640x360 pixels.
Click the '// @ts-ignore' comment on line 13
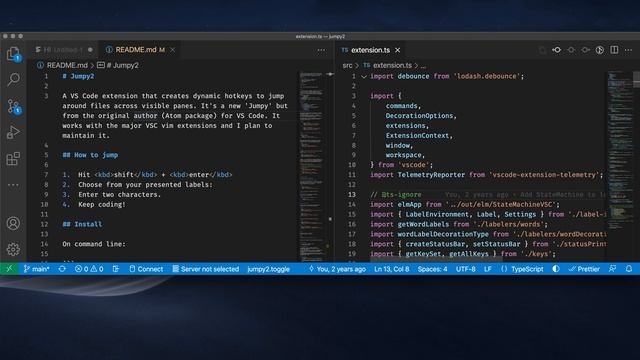pos(396,195)
